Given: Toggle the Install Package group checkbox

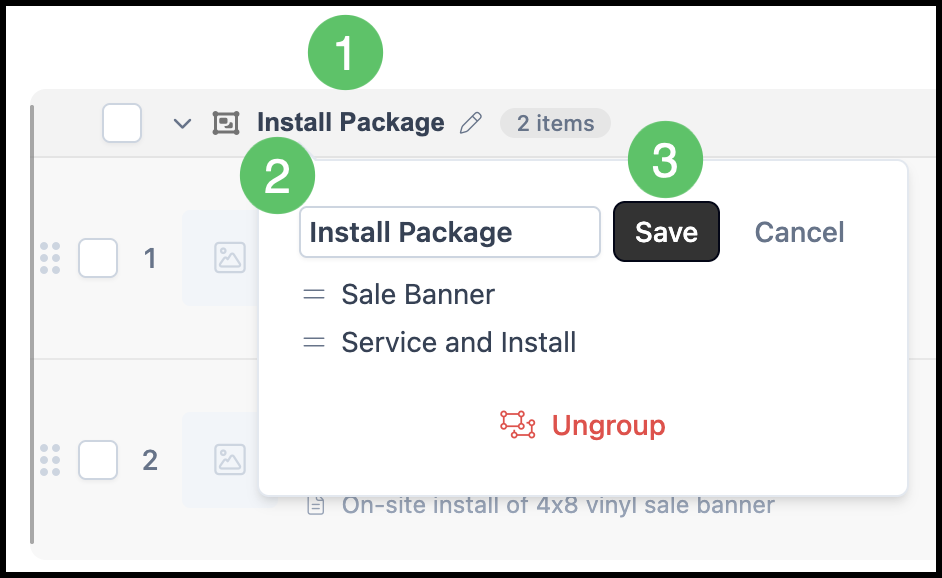Looking at the screenshot, I should pos(122,123).
